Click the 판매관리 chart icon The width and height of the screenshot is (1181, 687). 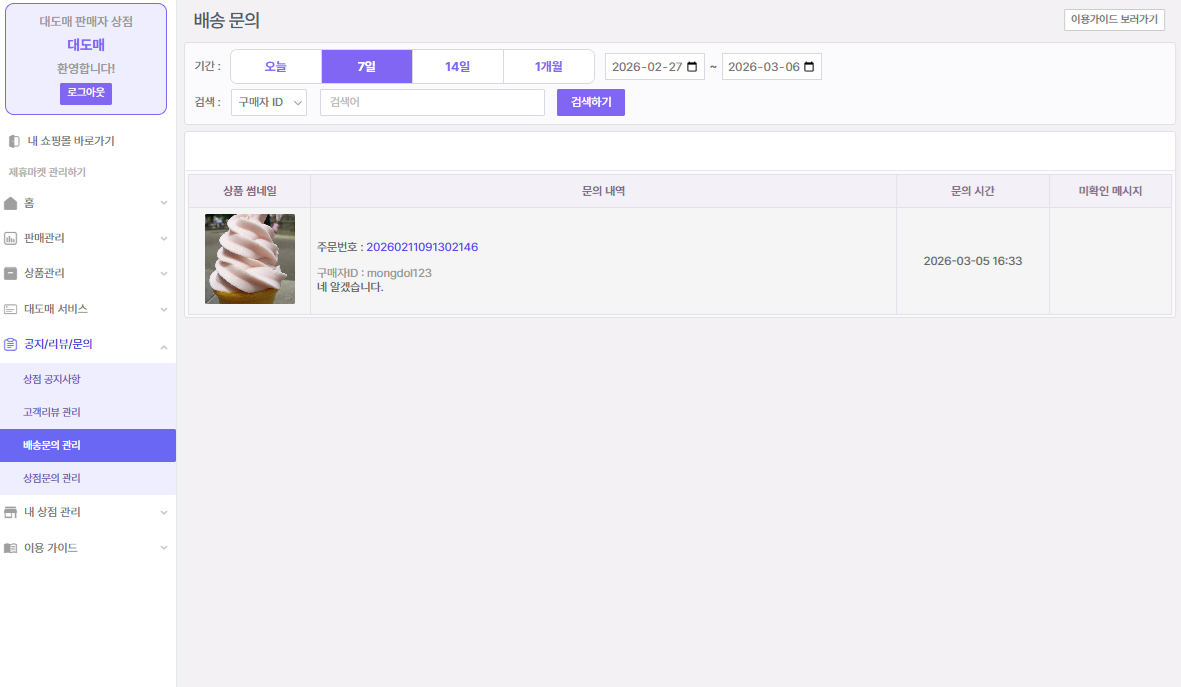(x=11, y=238)
